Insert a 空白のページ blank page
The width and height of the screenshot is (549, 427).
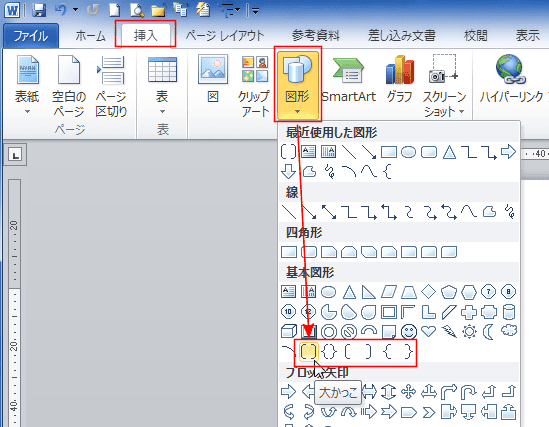click(69, 86)
